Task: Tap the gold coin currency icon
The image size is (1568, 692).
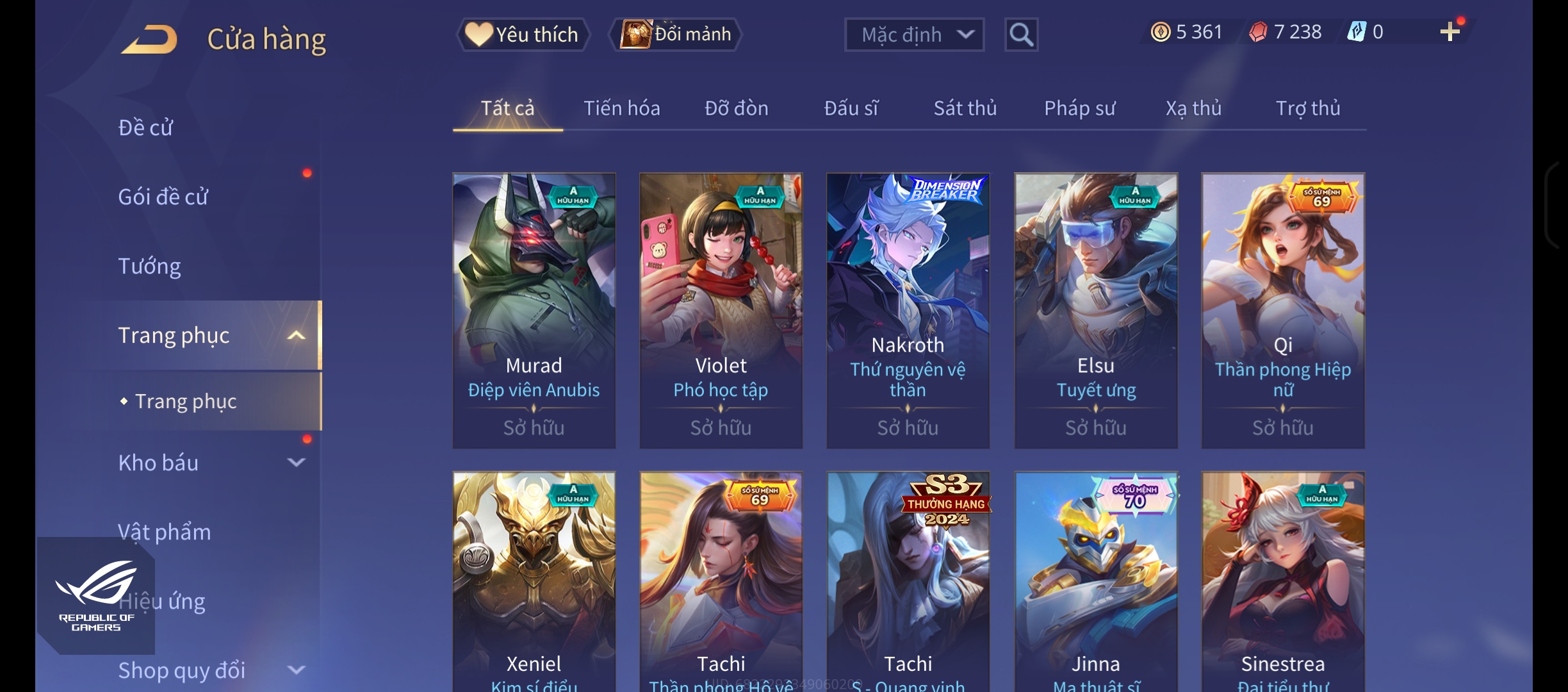Action: (x=1161, y=31)
